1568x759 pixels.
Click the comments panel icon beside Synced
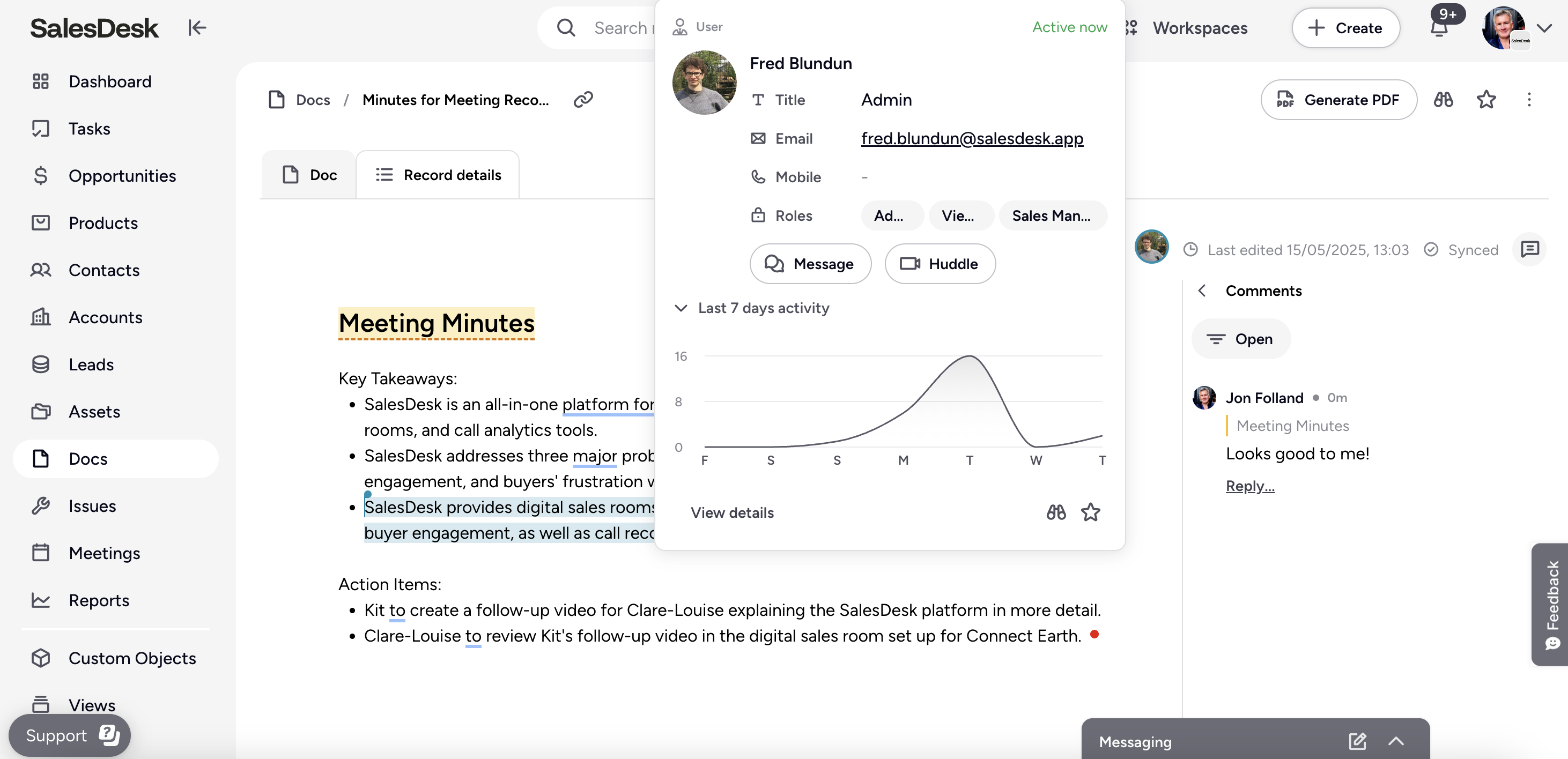coord(1529,249)
